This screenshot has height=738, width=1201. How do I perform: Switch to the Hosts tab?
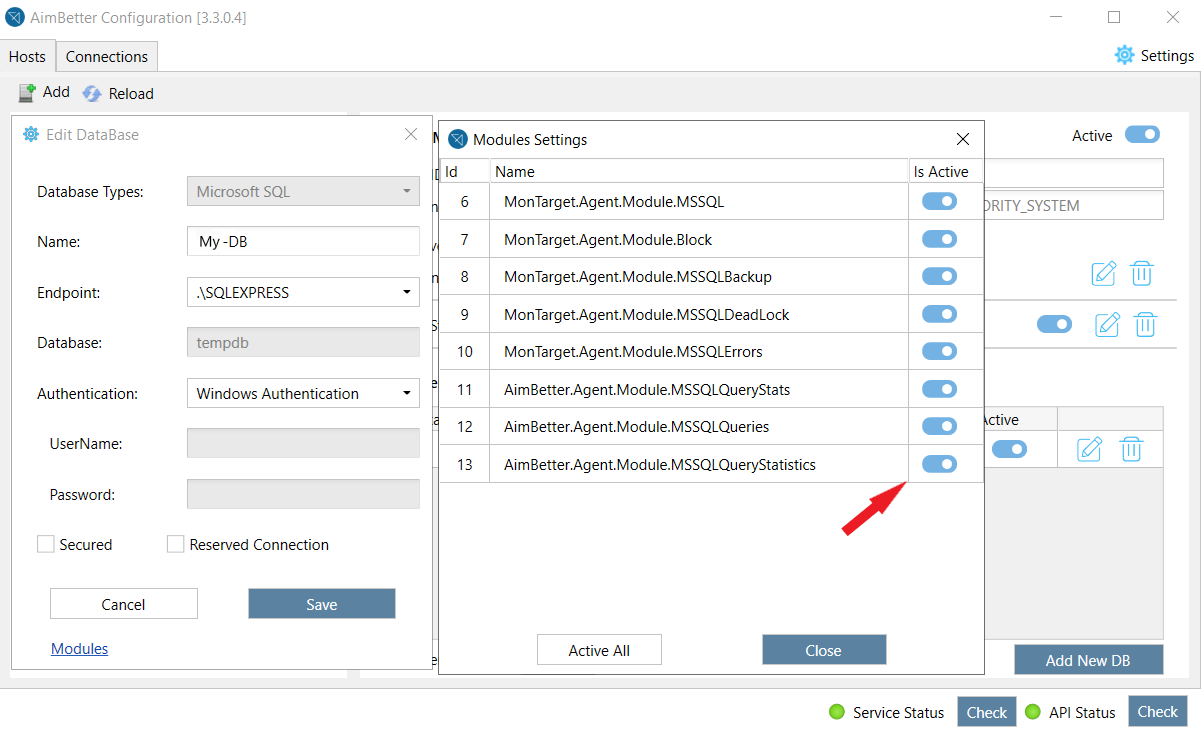tap(28, 56)
